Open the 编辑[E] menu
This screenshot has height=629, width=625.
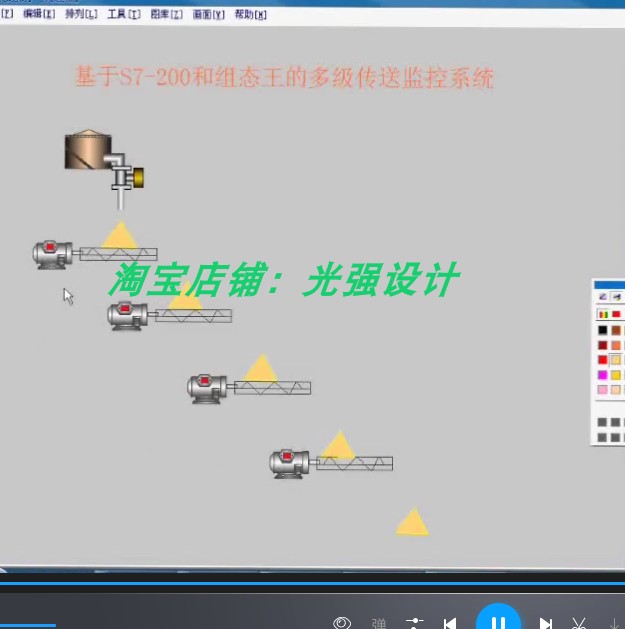tap(39, 14)
